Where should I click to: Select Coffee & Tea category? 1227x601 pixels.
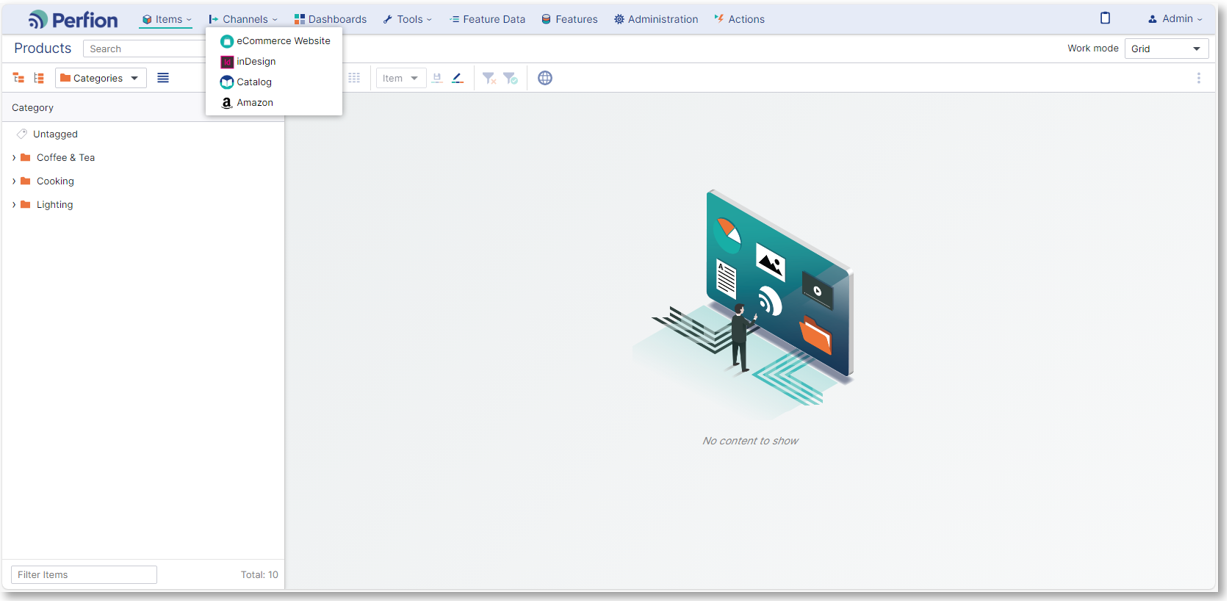point(66,158)
